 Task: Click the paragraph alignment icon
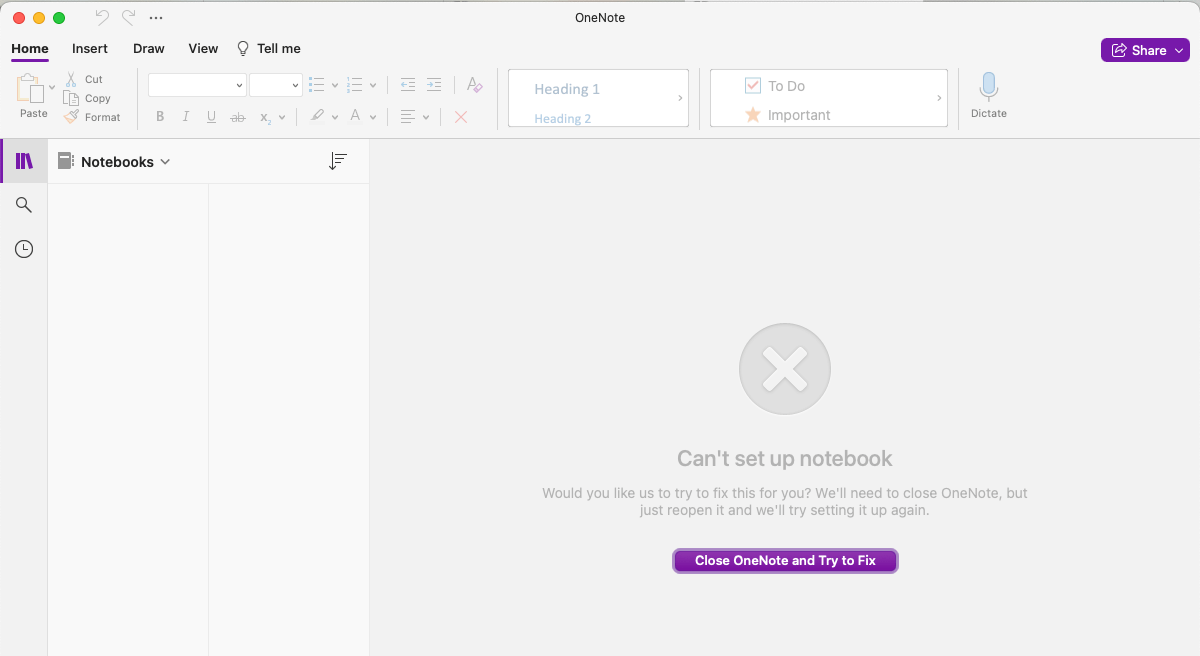(x=408, y=116)
